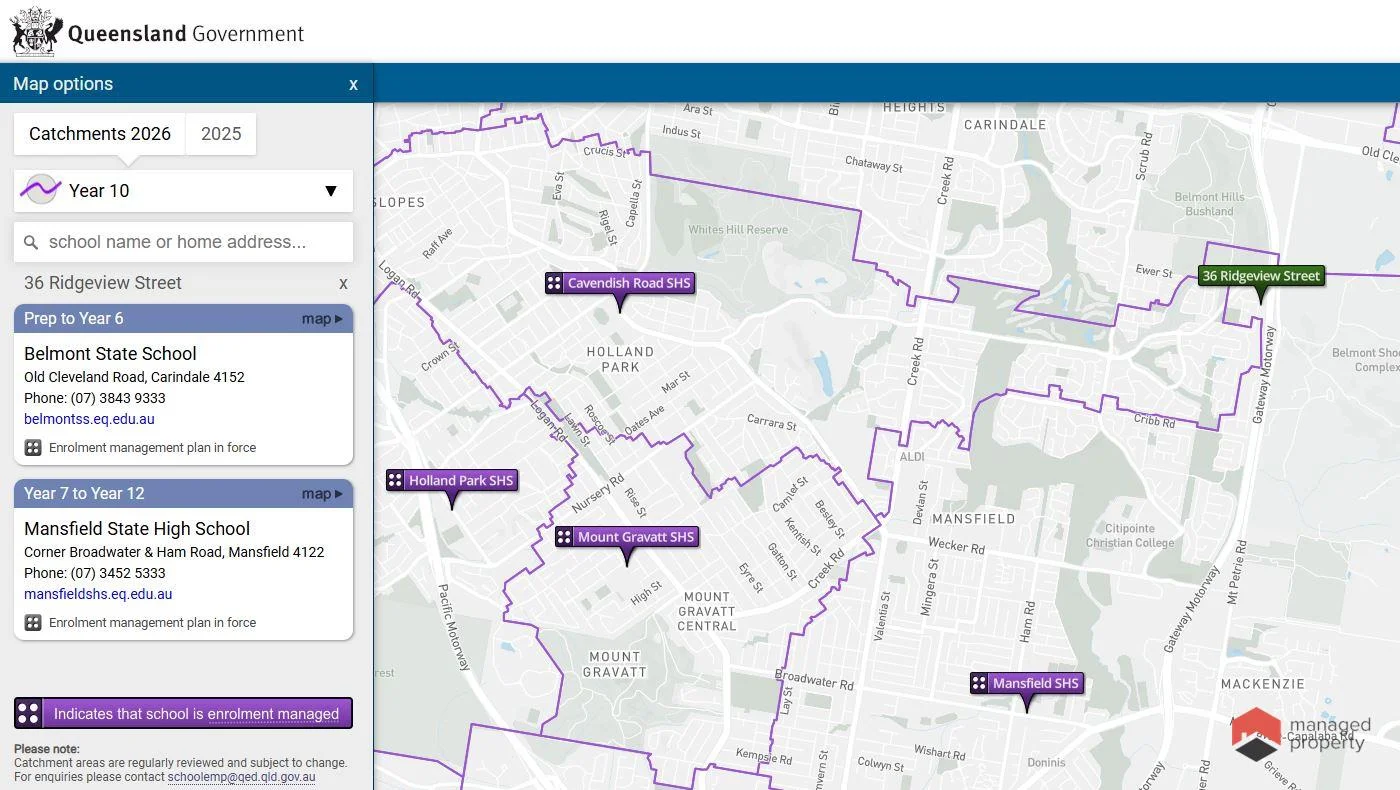Click the search magnifier icon

click(x=31, y=242)
